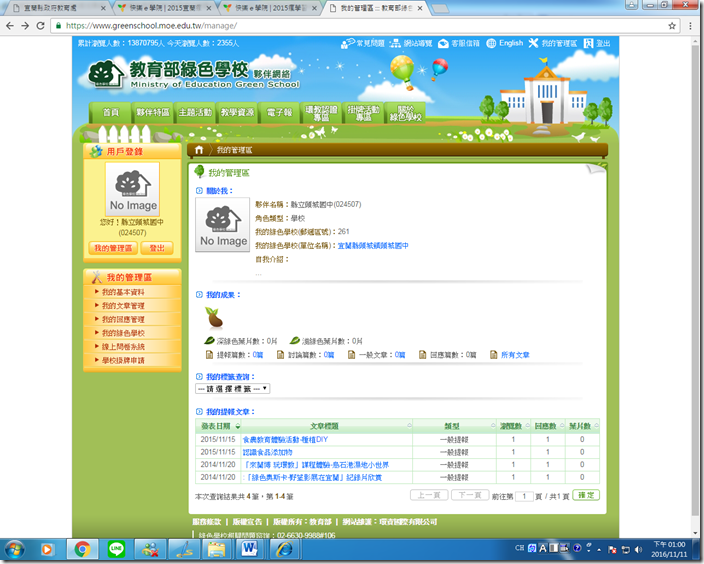Expand 我的基本資料 in the sidebar menu

coord(123,292)
